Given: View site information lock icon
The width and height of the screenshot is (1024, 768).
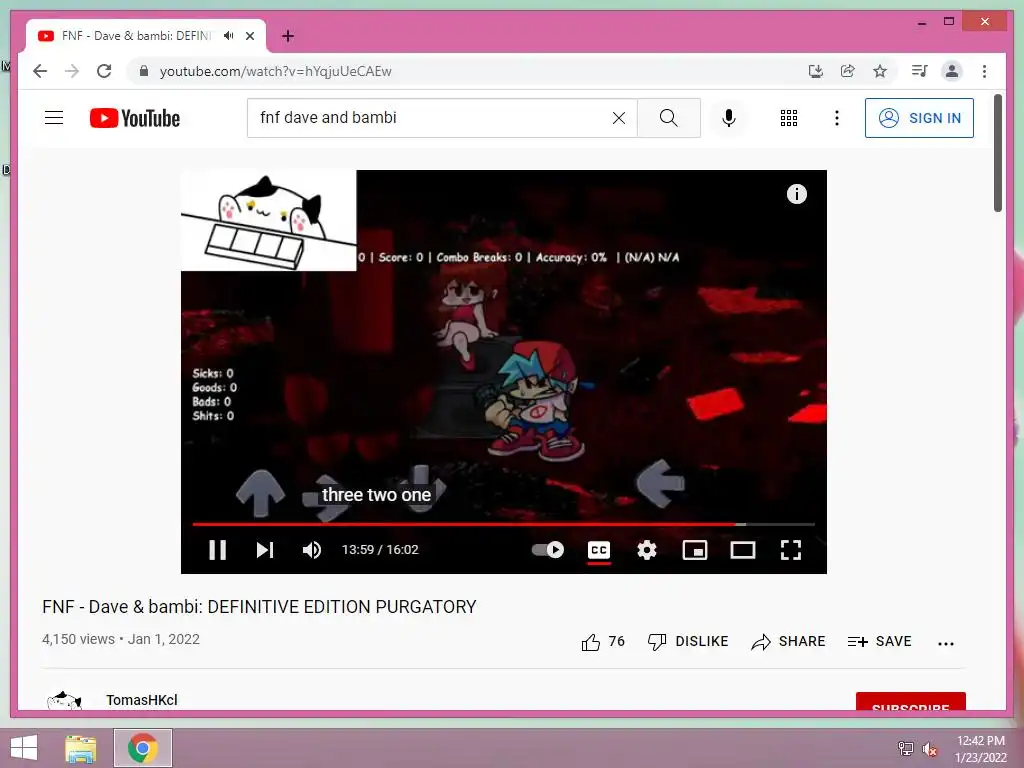Looking at the screenshot, I should [x=144, y=71].
